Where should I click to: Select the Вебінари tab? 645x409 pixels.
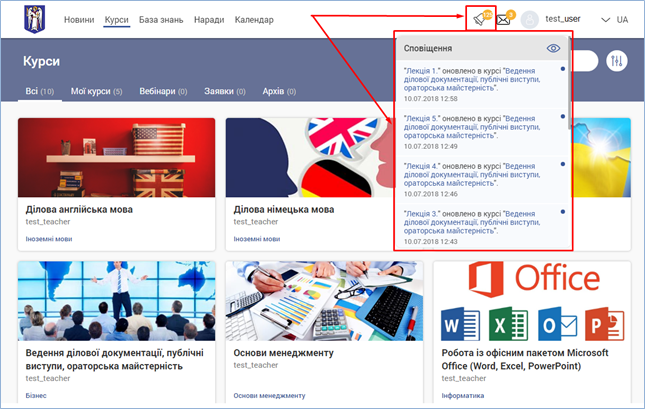(163, 92)
